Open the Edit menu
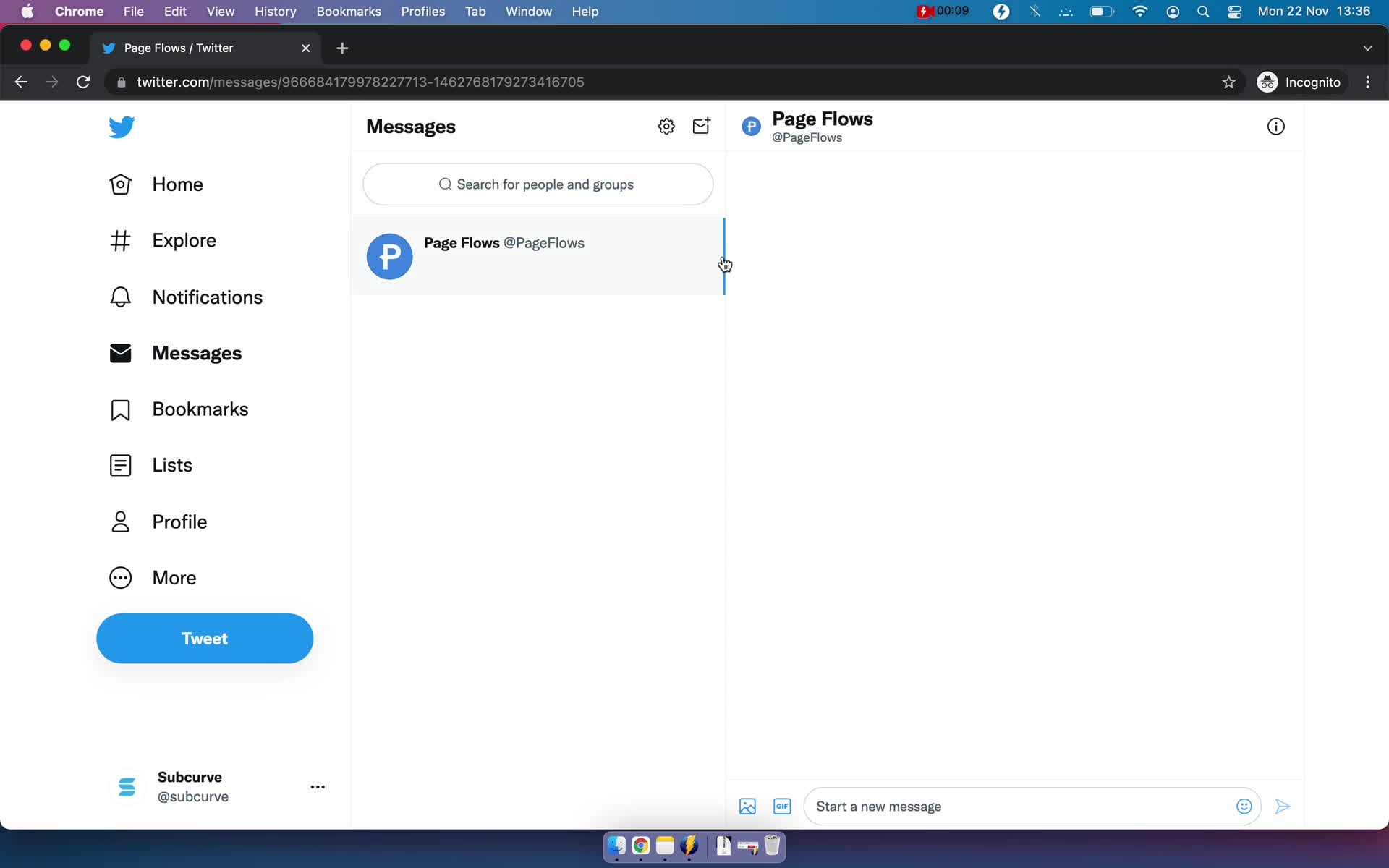Screen dimensions: 1389x868 pyautogui.click(x=175, y=12)
